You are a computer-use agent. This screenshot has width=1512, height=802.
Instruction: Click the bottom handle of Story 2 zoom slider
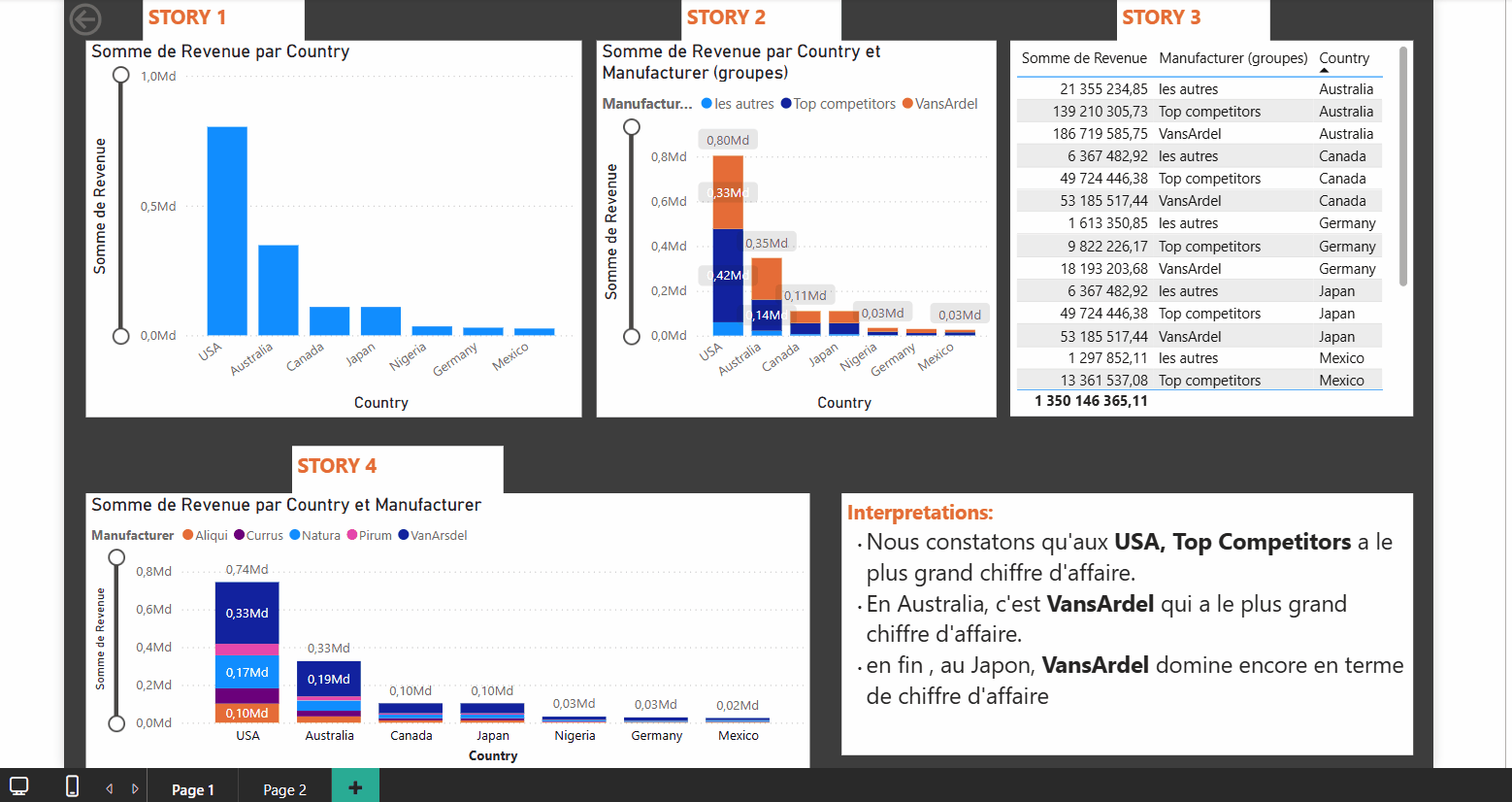point(632,336)
